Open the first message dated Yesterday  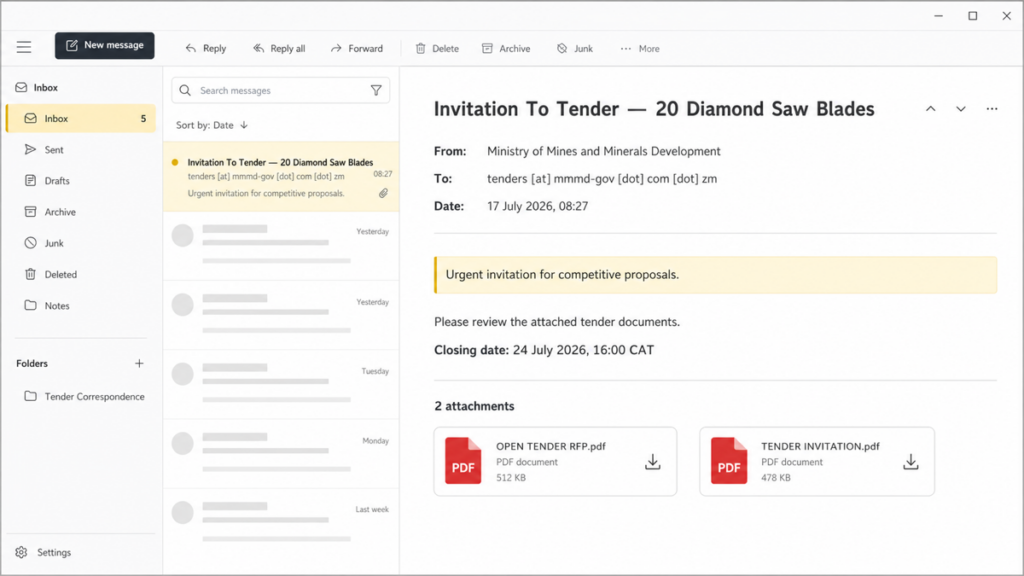pos(281,246)
